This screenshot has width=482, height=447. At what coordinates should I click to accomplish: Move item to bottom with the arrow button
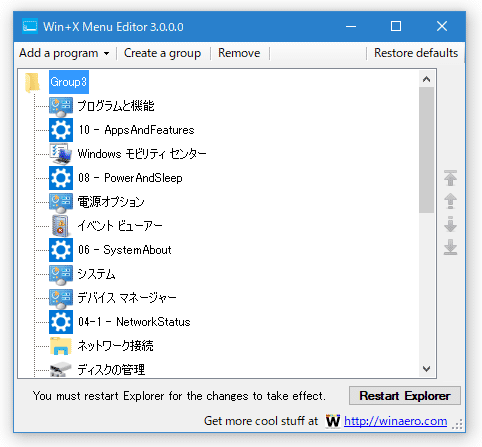(450, 247)
